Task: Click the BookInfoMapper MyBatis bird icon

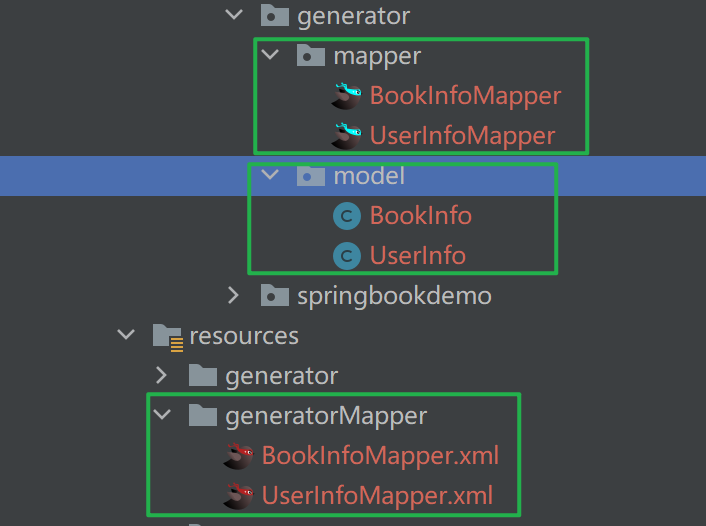Action: 347,96
